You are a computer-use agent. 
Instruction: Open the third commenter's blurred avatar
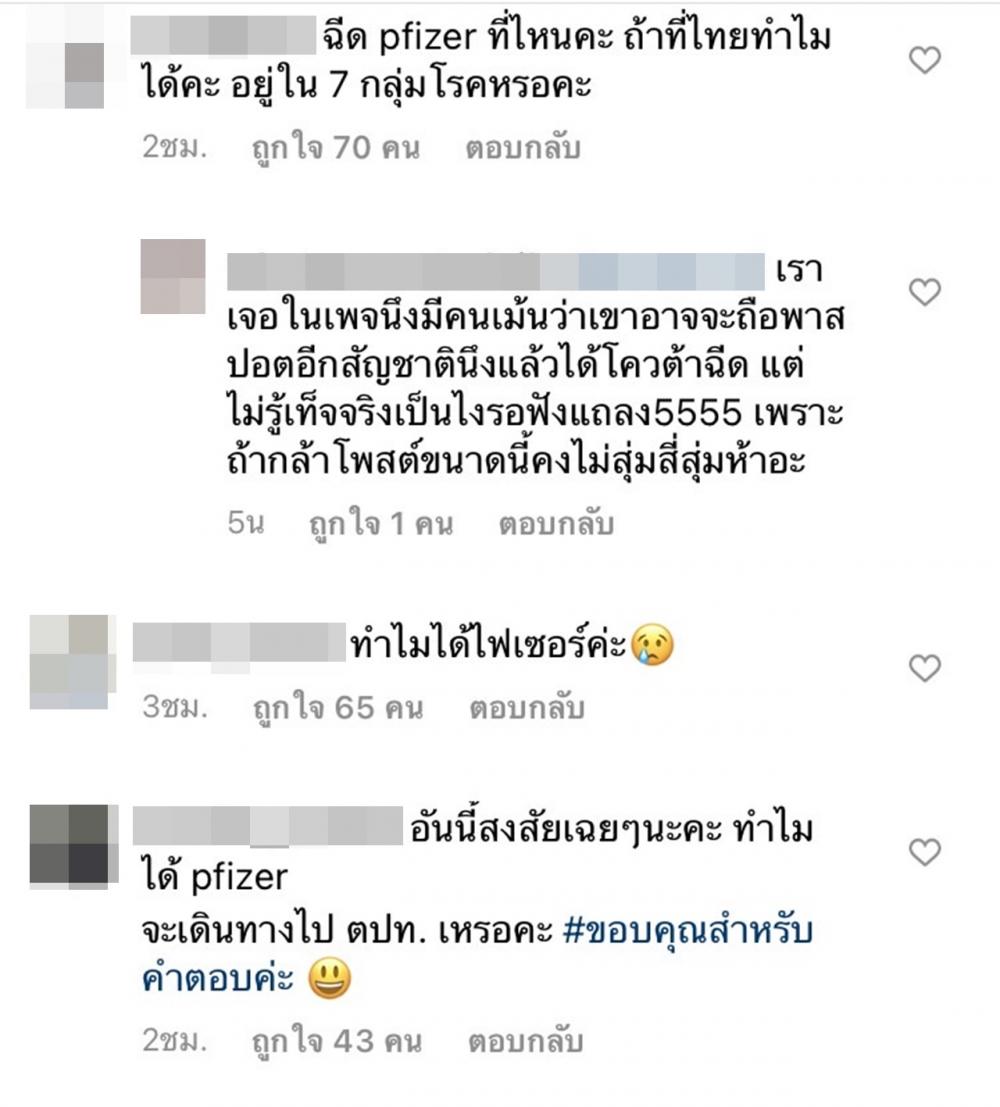(69, 662)
